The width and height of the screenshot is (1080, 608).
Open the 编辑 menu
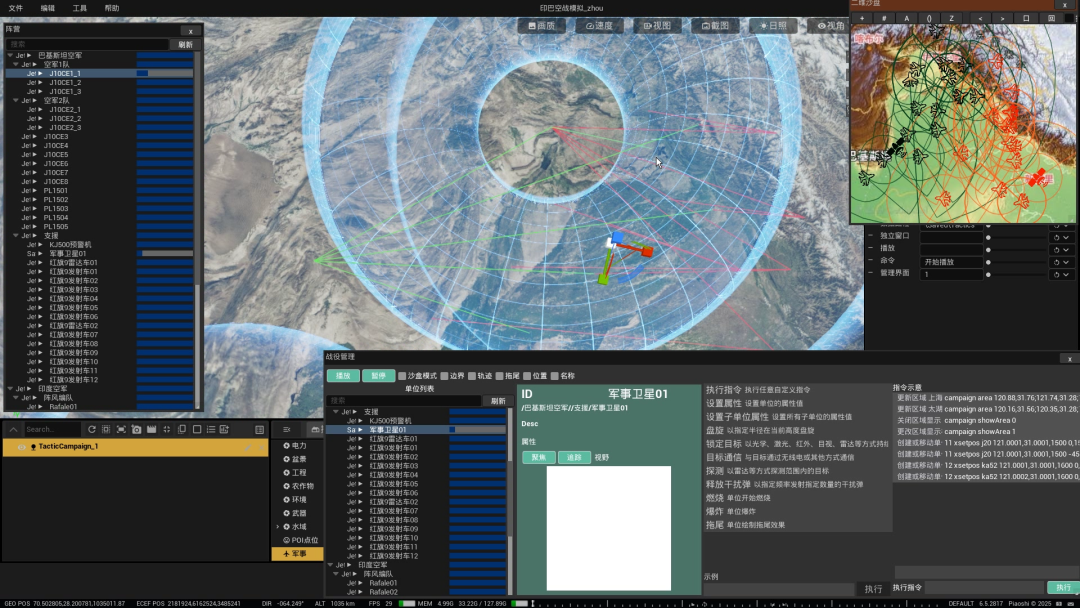(x=48, y=8)
